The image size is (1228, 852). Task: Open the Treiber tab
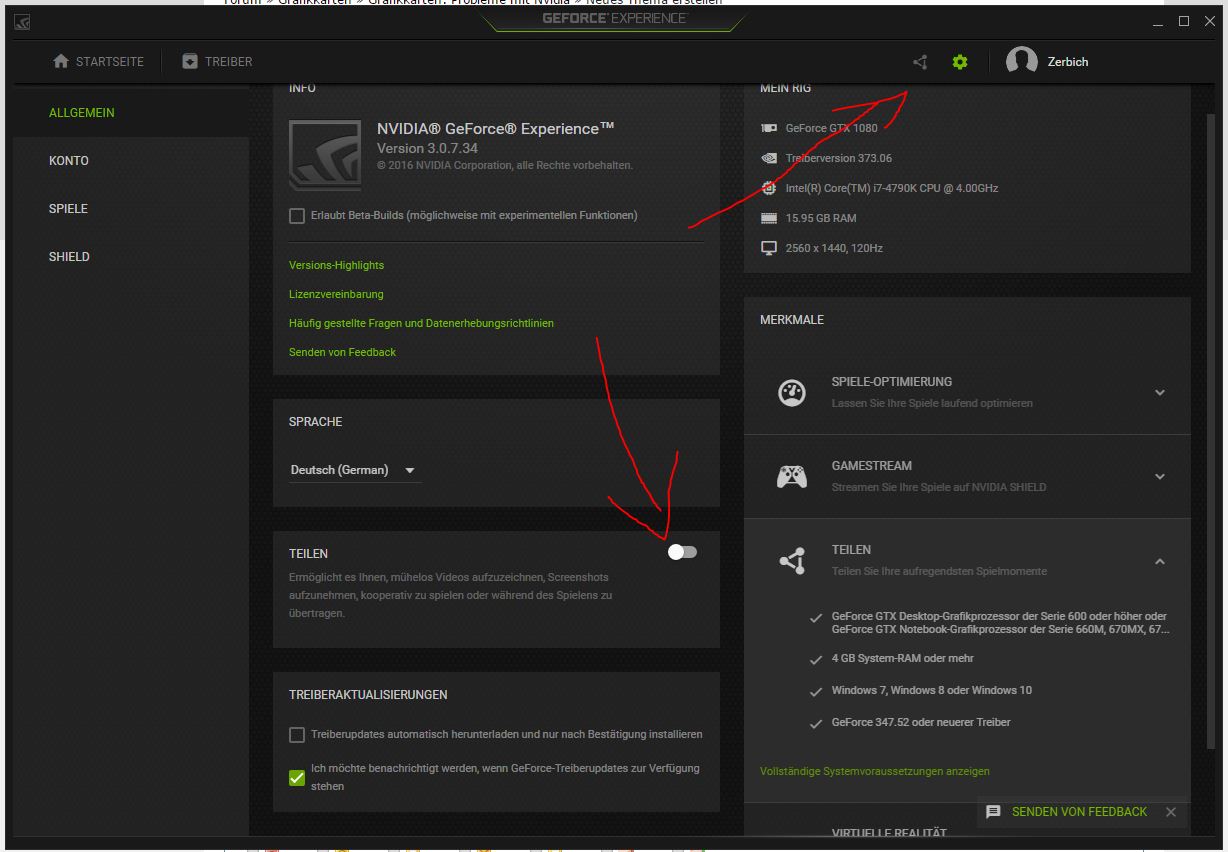(x=217, y=62)
